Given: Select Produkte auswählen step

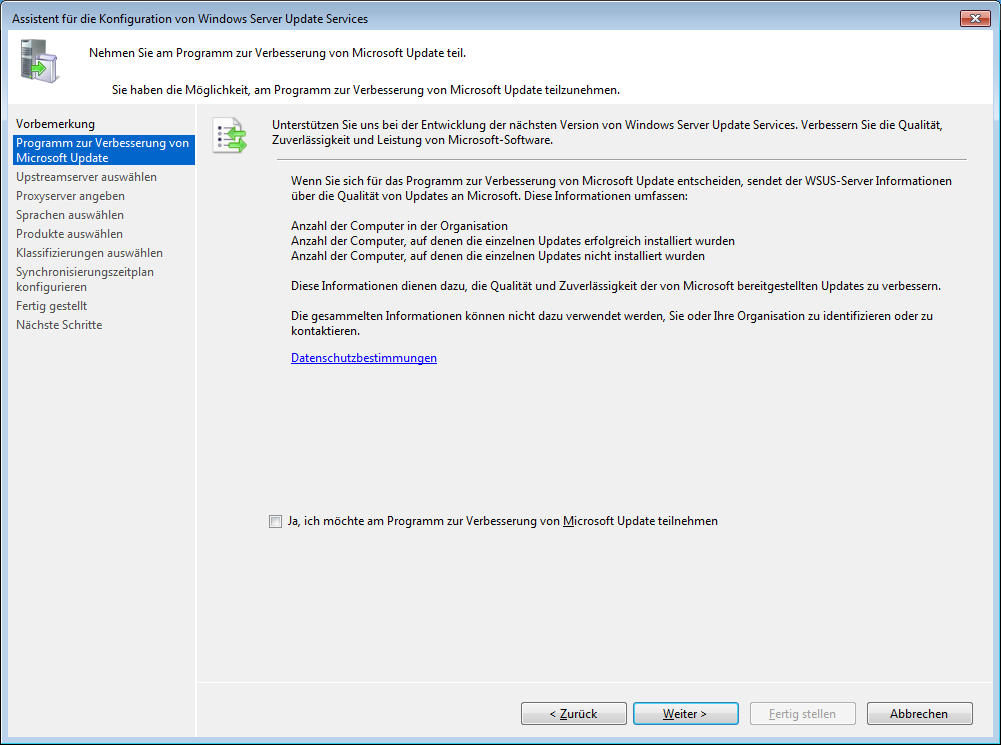Looking at the screenshot, I should click(69, 234).
